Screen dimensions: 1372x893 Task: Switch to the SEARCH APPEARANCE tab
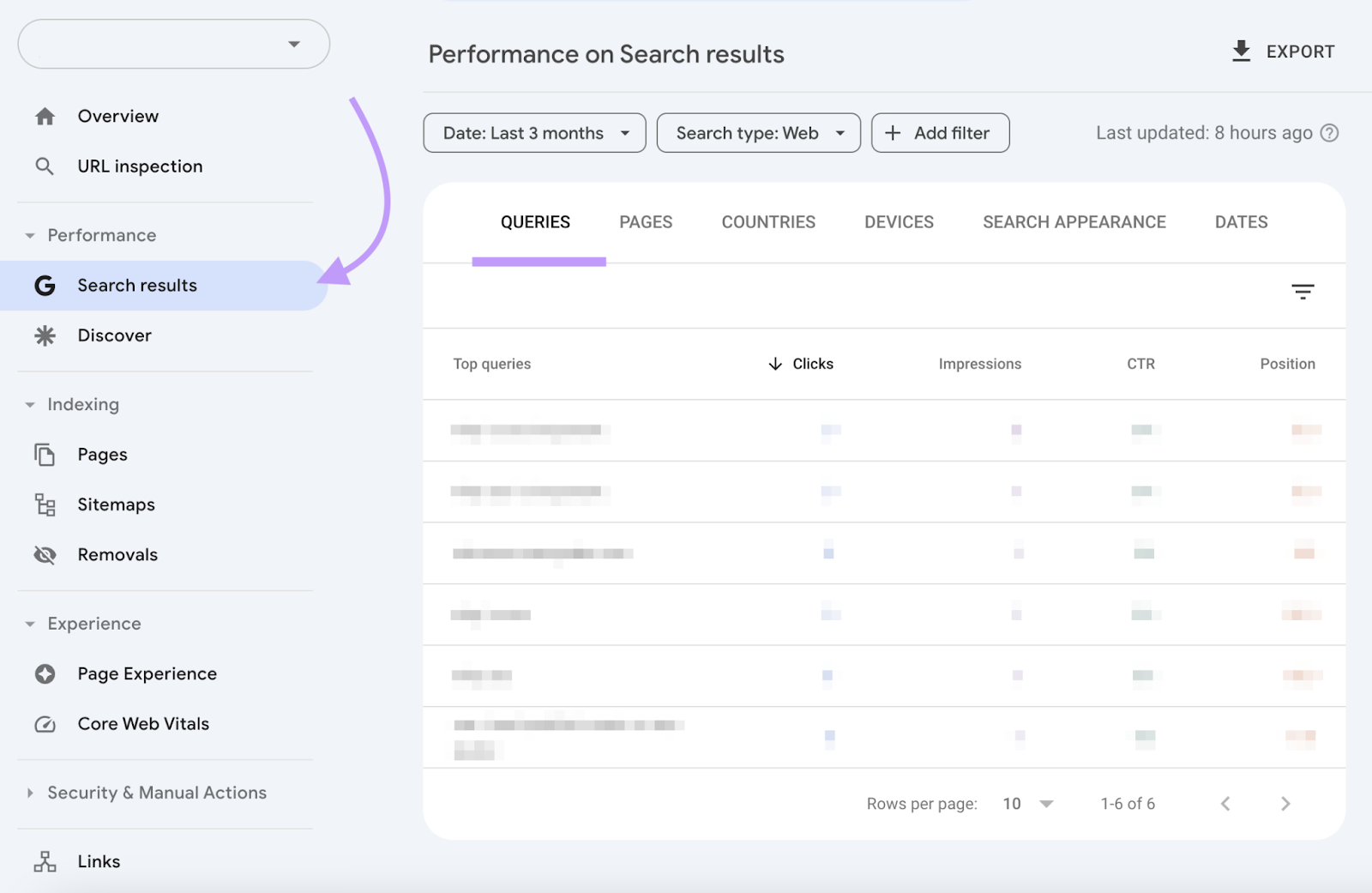tap(1074, 221)
